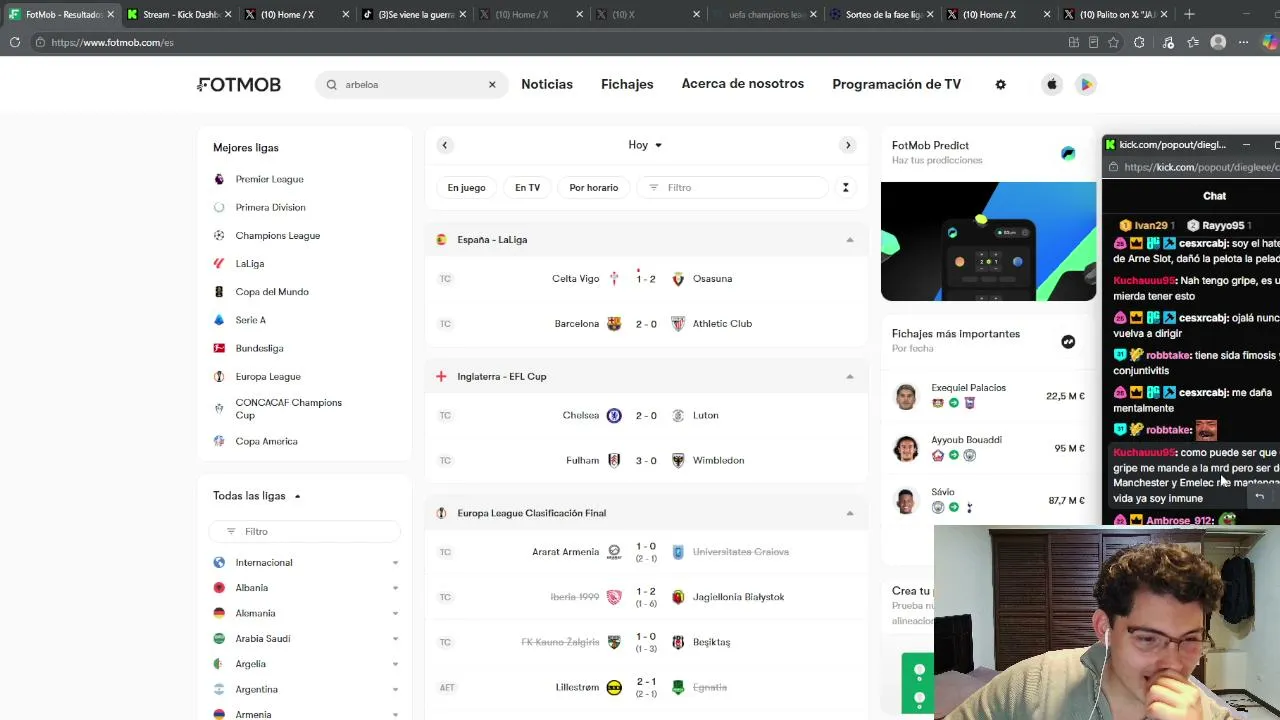The width and height of the screenshot is (1280, 720).
Task: Click the Fulham club crest
Action: [614, 461]
